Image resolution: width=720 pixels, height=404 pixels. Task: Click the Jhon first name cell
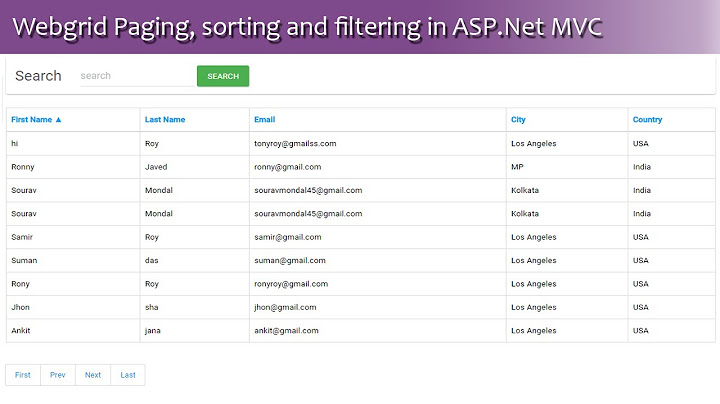[22, 308]
